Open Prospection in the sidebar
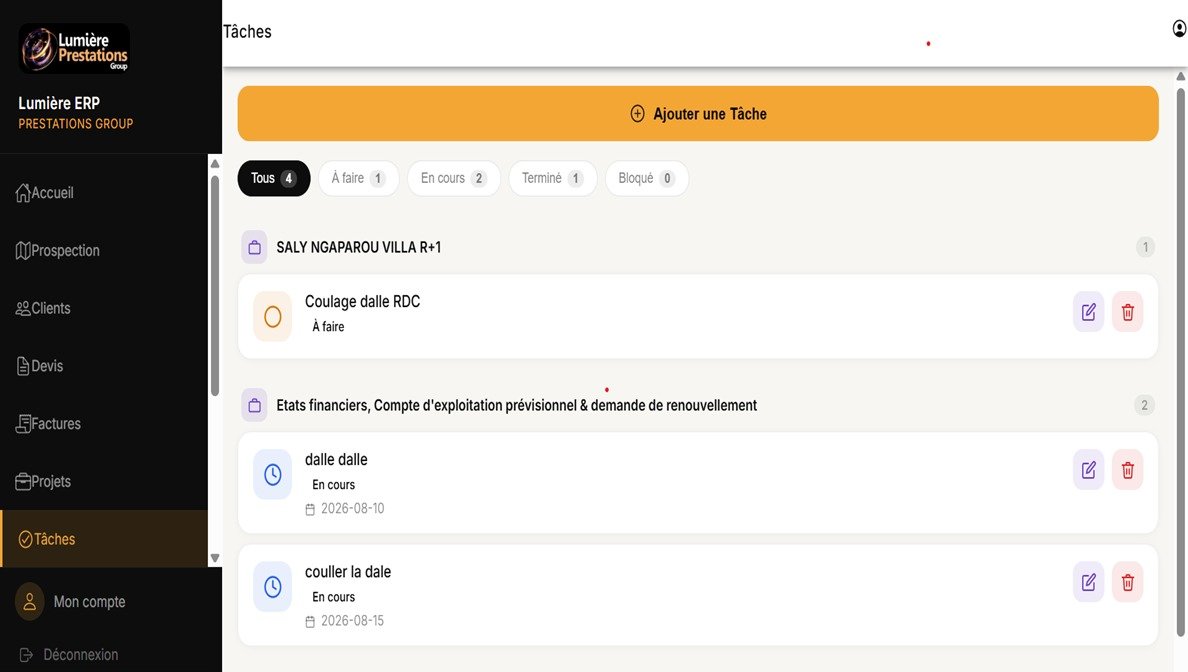Image resolution: width=1188 pixels, height=672 pixels. click(104, 251)
